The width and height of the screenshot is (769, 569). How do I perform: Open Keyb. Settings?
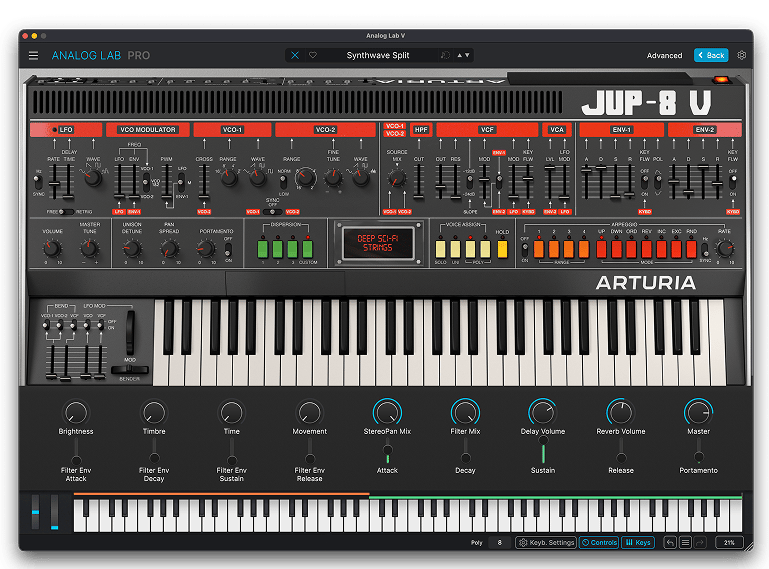546,543
